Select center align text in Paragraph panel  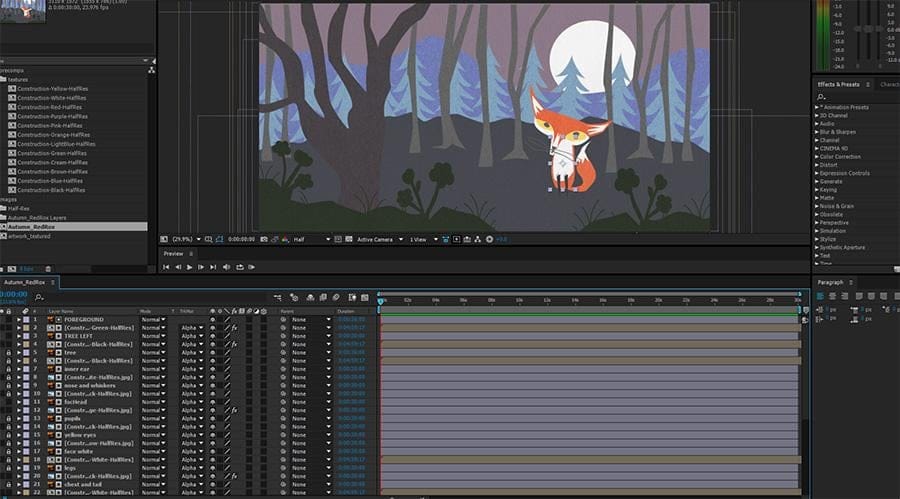tap(832, 296)
